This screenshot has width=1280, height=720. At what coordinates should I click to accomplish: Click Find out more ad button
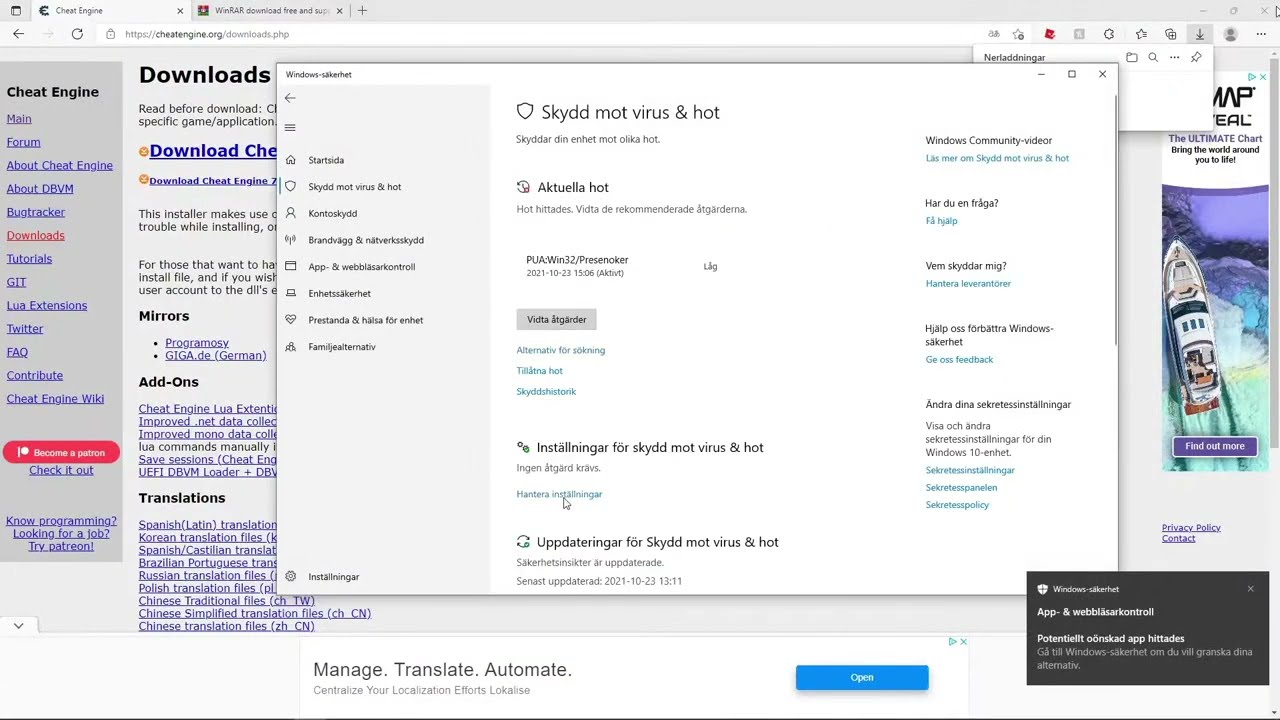tap(1215, 446)
